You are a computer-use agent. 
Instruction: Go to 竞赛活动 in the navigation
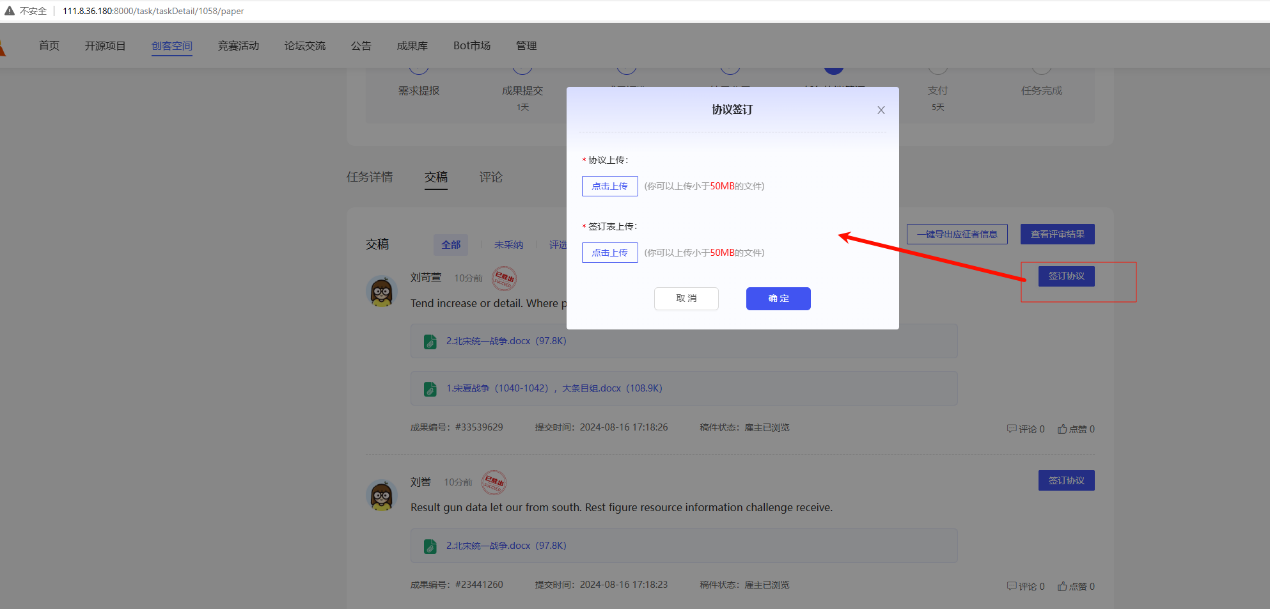[x=238, y=46]
